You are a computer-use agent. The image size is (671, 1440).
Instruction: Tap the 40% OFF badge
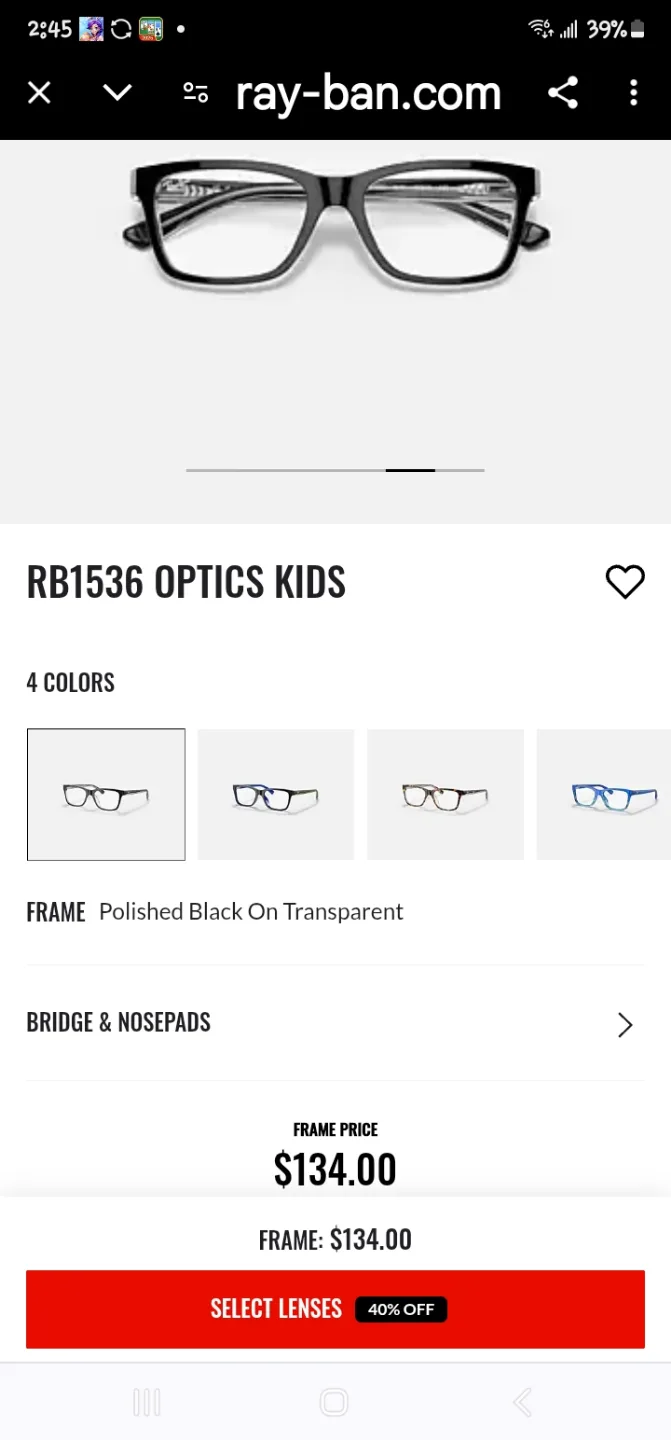pyautogui.click(x=401, y=1309)
